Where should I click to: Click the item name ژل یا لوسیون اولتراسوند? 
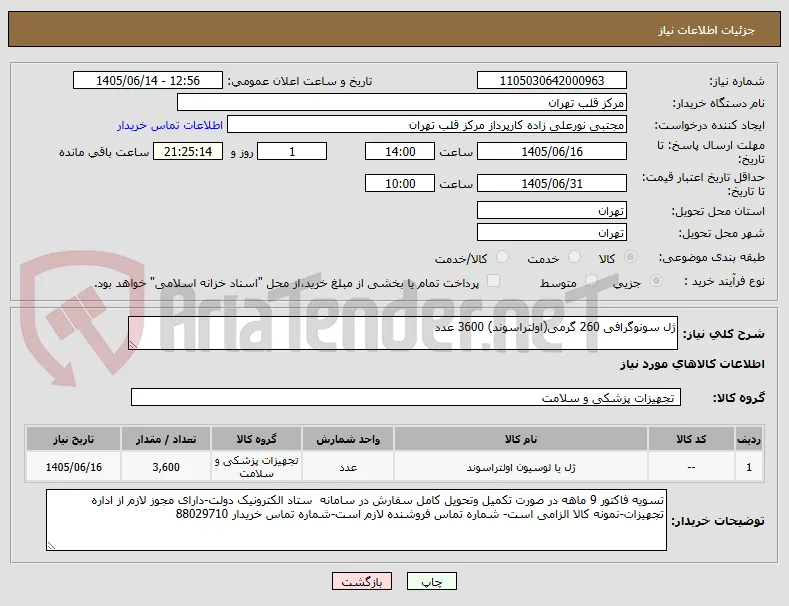point(521,467)
